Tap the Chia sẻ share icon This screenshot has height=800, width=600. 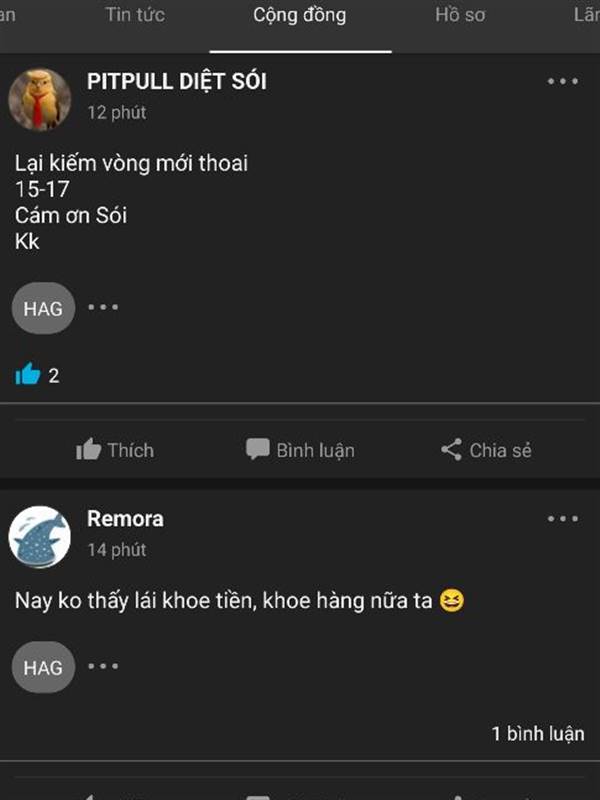pos(451,450)
